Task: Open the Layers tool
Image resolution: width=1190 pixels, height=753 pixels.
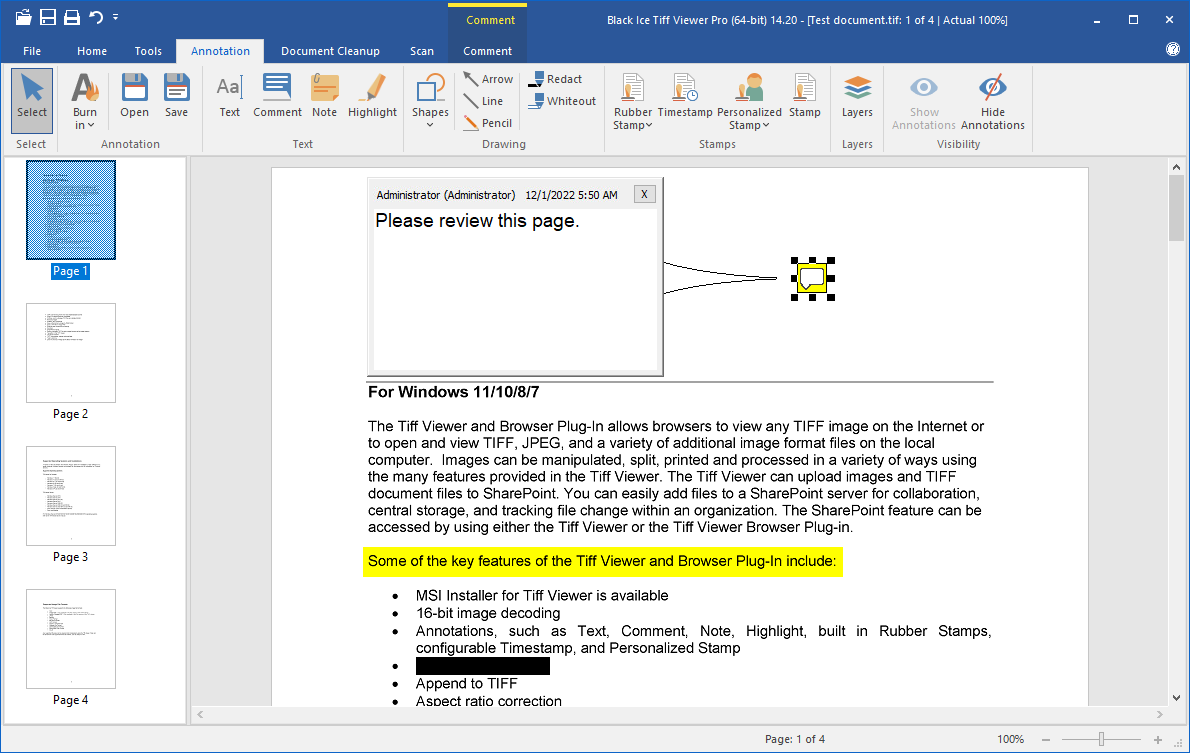Action: tap(857, 97)
